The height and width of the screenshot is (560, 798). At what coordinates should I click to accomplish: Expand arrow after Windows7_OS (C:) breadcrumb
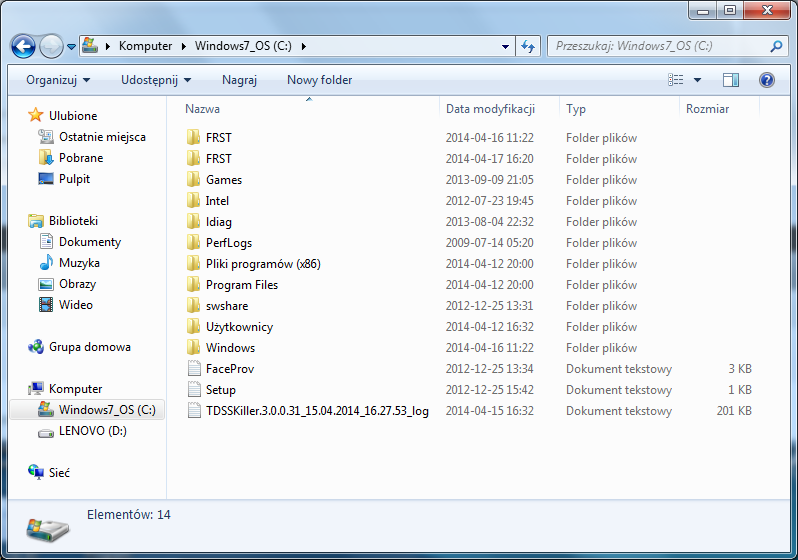click(304, 46)
